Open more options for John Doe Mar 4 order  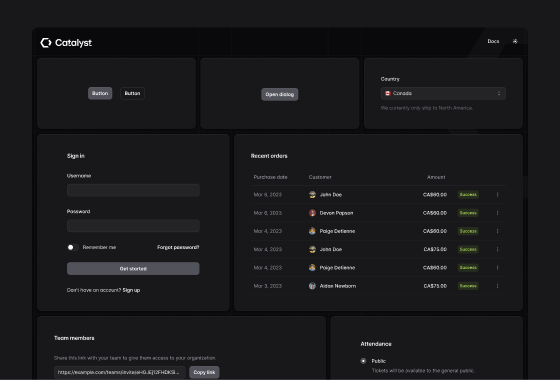pyautogui.click(x=497, y=249)
